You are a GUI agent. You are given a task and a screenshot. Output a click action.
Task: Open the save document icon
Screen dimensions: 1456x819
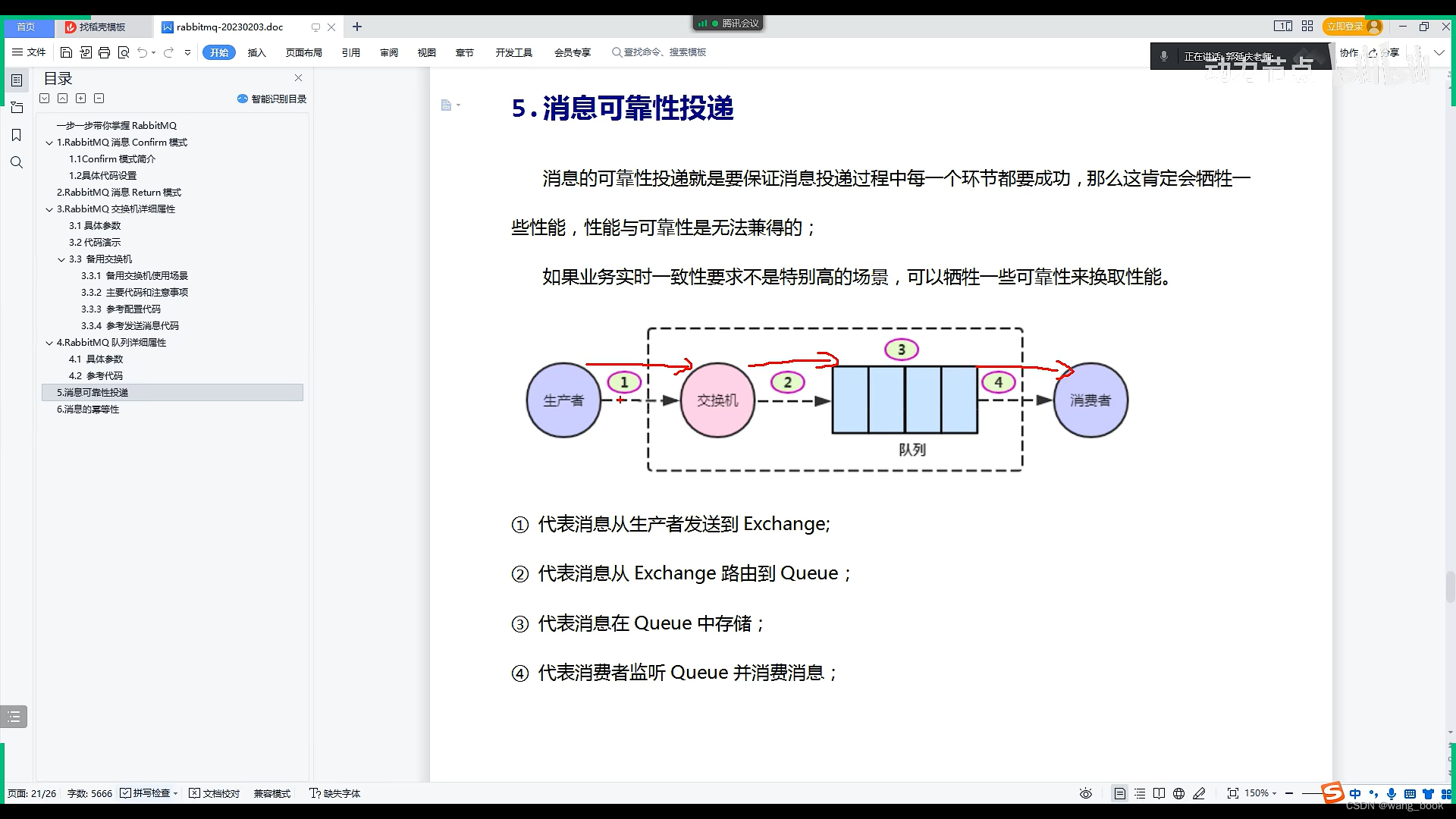tap(65, 52)
